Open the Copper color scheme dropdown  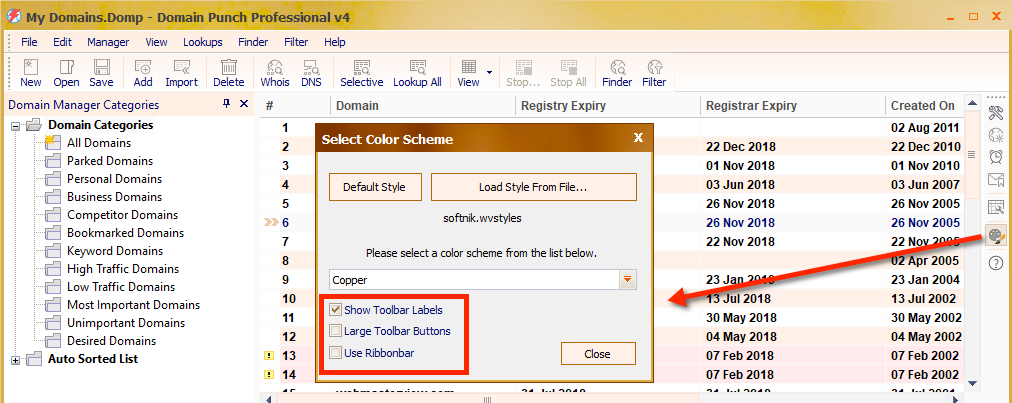click(x=627, y=280)
